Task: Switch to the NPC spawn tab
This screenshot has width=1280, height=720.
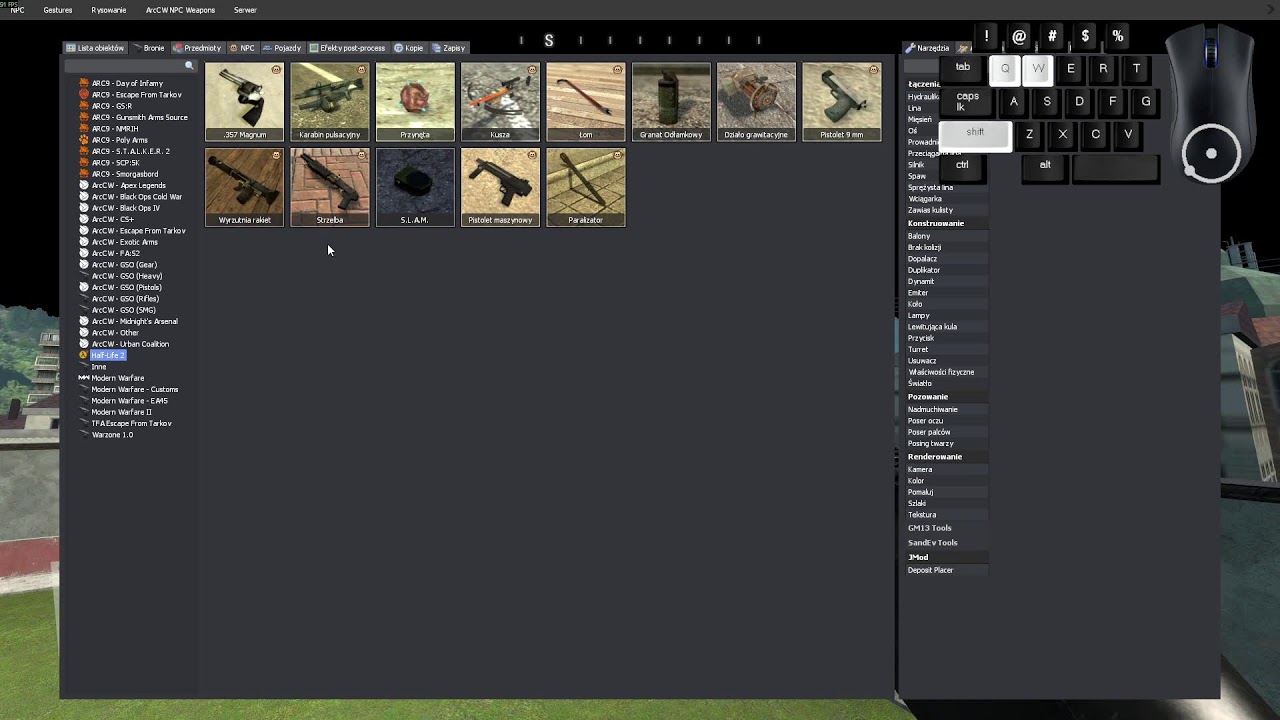Action: click(242, 48)
